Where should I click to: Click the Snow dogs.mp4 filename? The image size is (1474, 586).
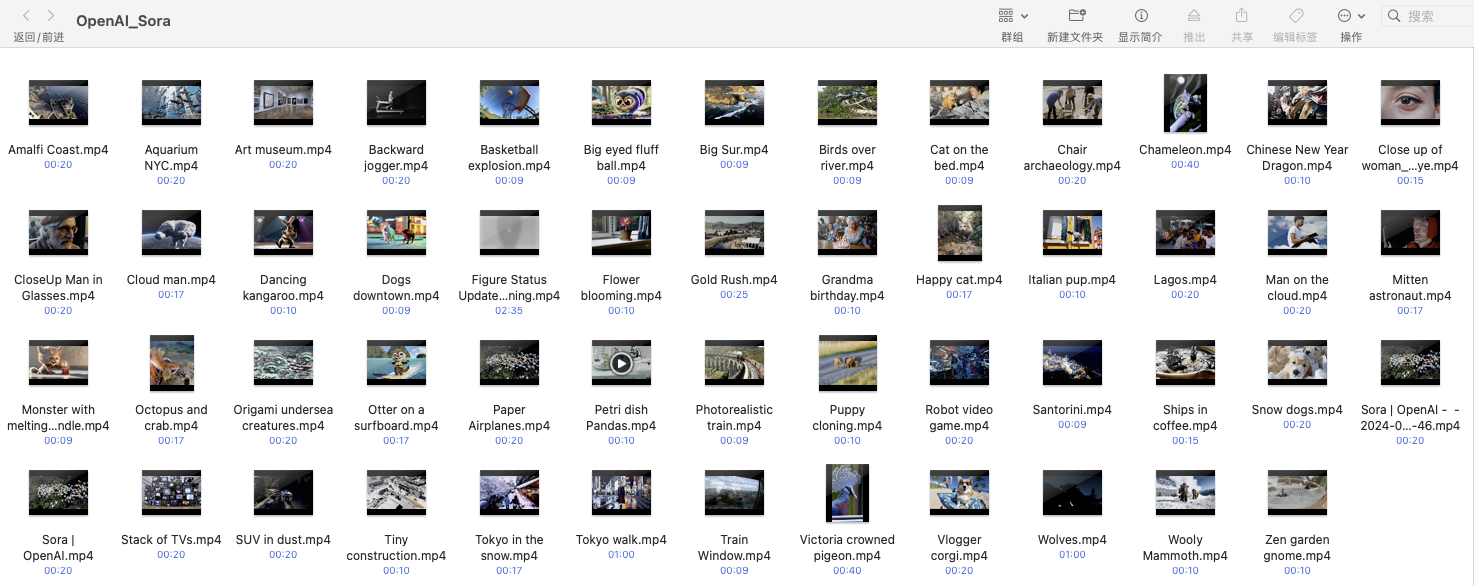tap(1297, 410)
